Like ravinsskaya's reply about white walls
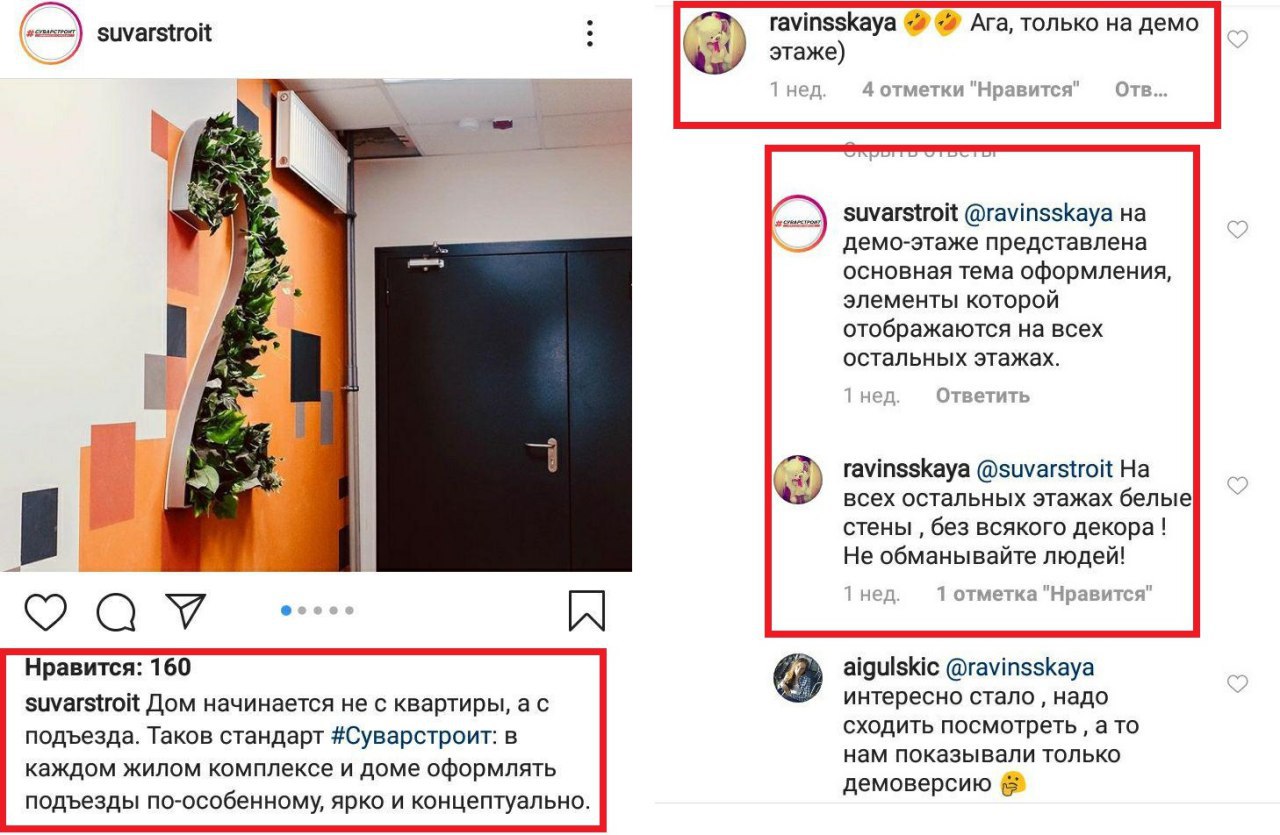This screenshot has height=835, width=1280. click(x=1238, y=486)
